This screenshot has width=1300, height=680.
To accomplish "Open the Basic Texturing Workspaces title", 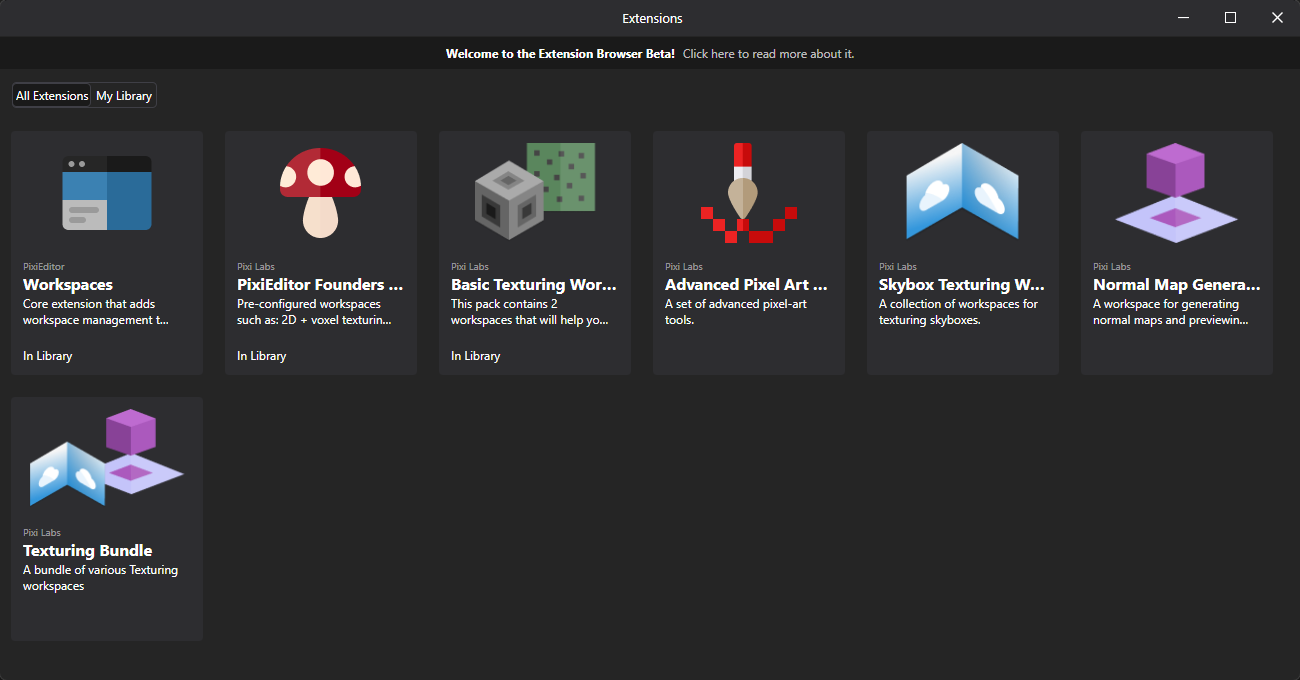I will [534, 285].
